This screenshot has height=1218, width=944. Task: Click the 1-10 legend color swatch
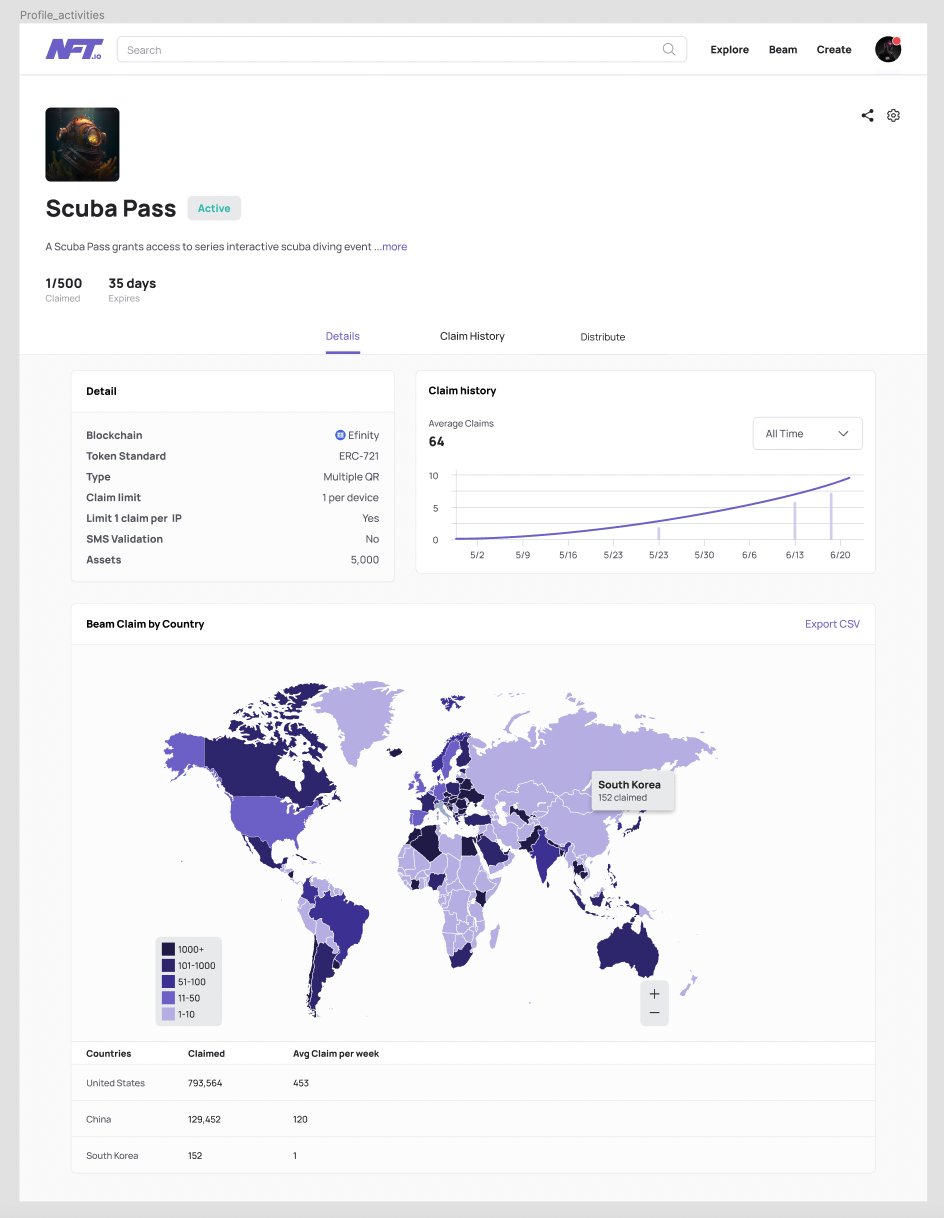point(168,1014)
